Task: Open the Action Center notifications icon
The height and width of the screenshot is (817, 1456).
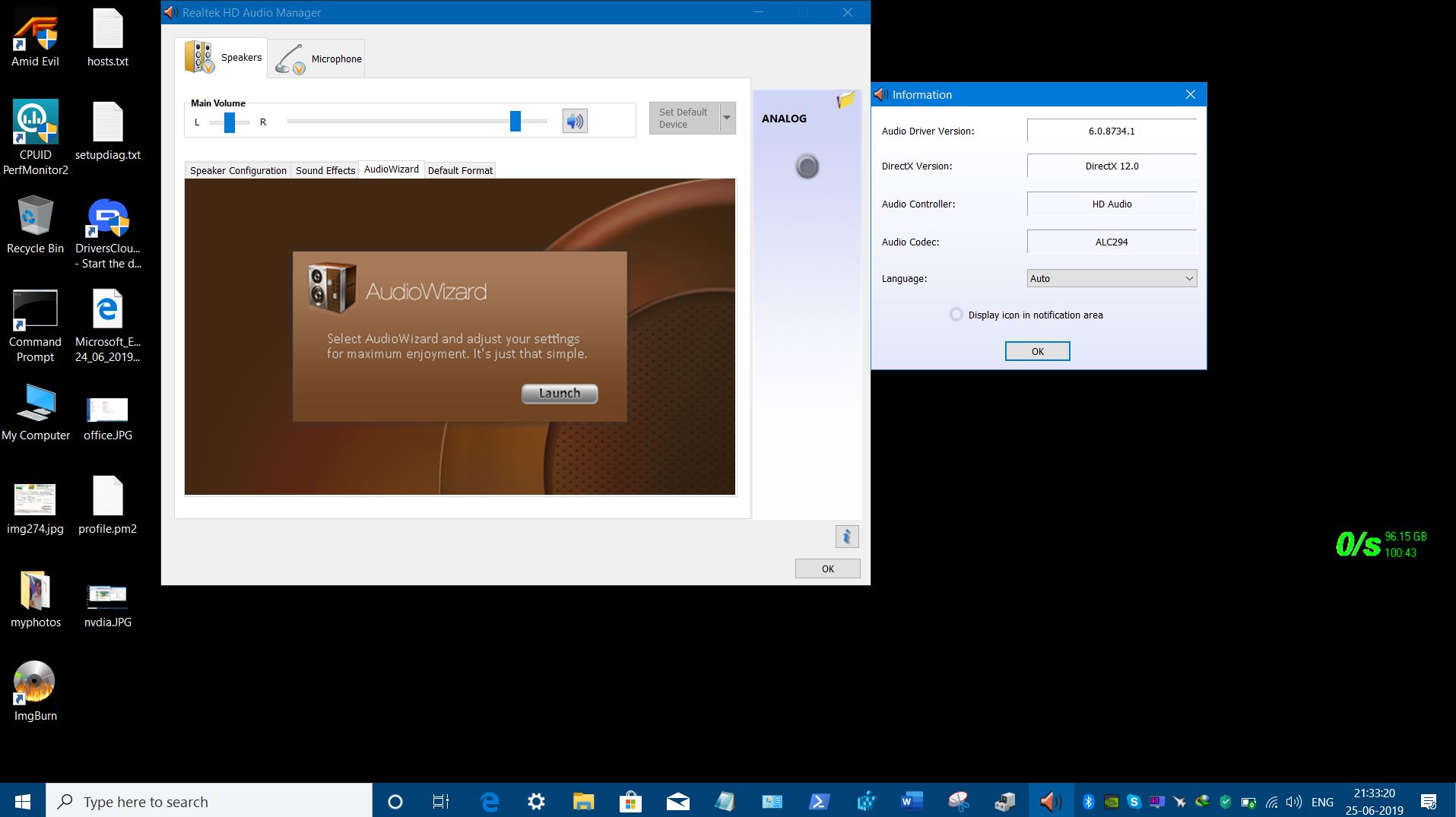Action: pyautogui.click(x=1428, y=801)
